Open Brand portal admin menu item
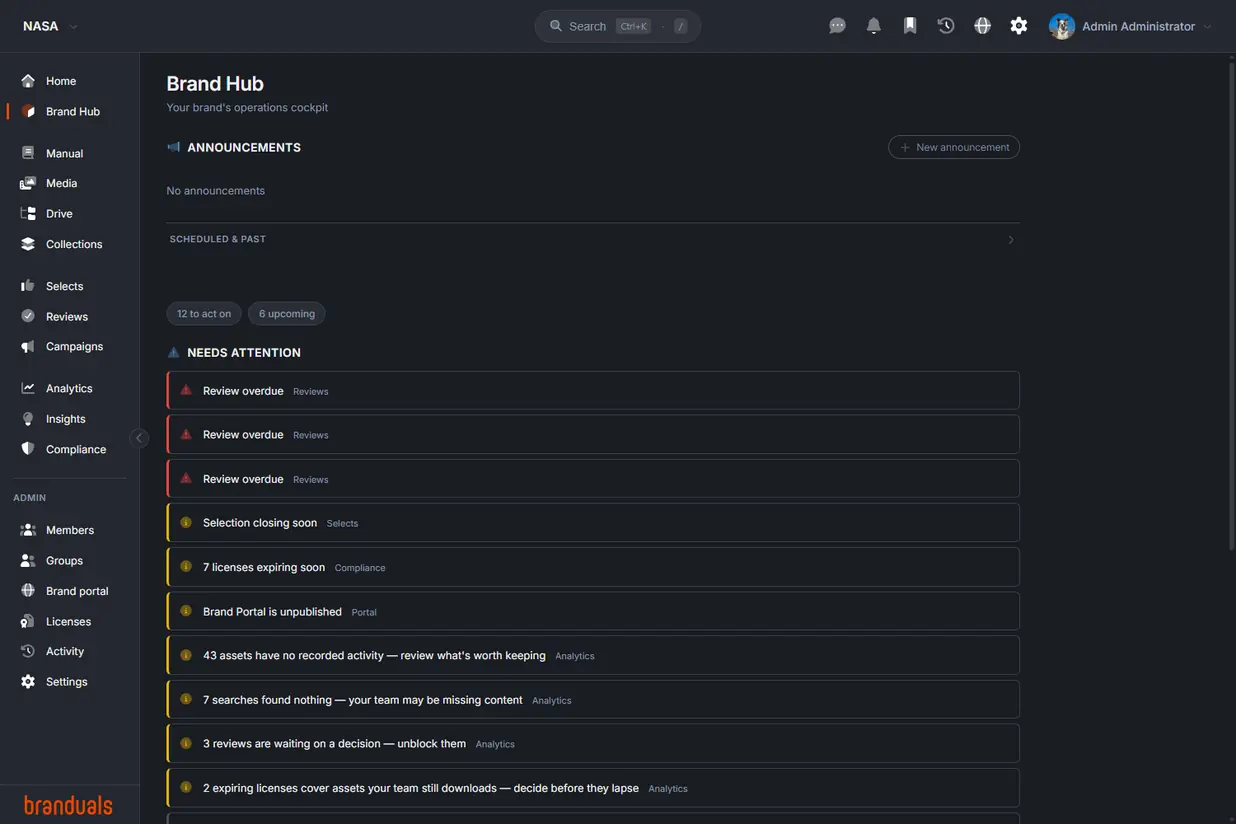 [70, 591]
